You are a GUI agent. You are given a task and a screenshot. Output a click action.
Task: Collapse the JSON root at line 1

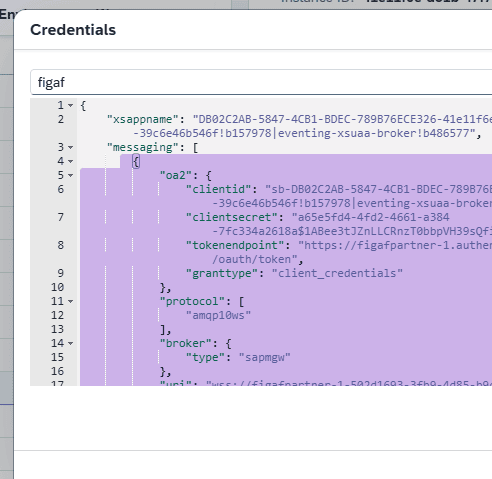(x=70, y=105)
